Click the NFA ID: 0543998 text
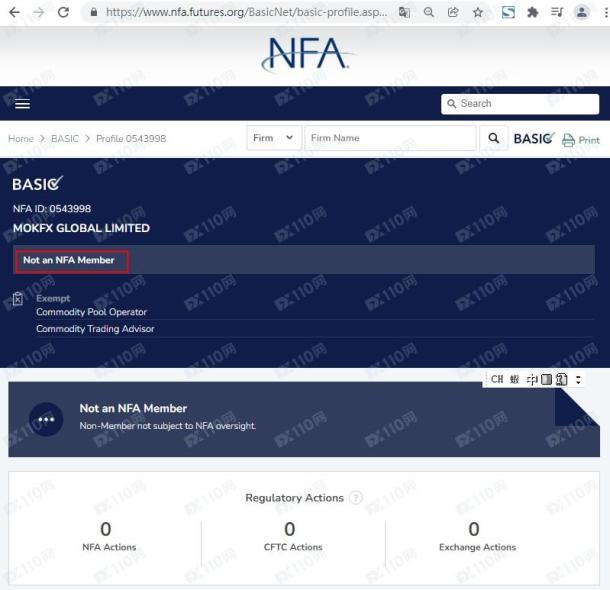This screenshot has height=590, width=610. (x=52, y=209)
